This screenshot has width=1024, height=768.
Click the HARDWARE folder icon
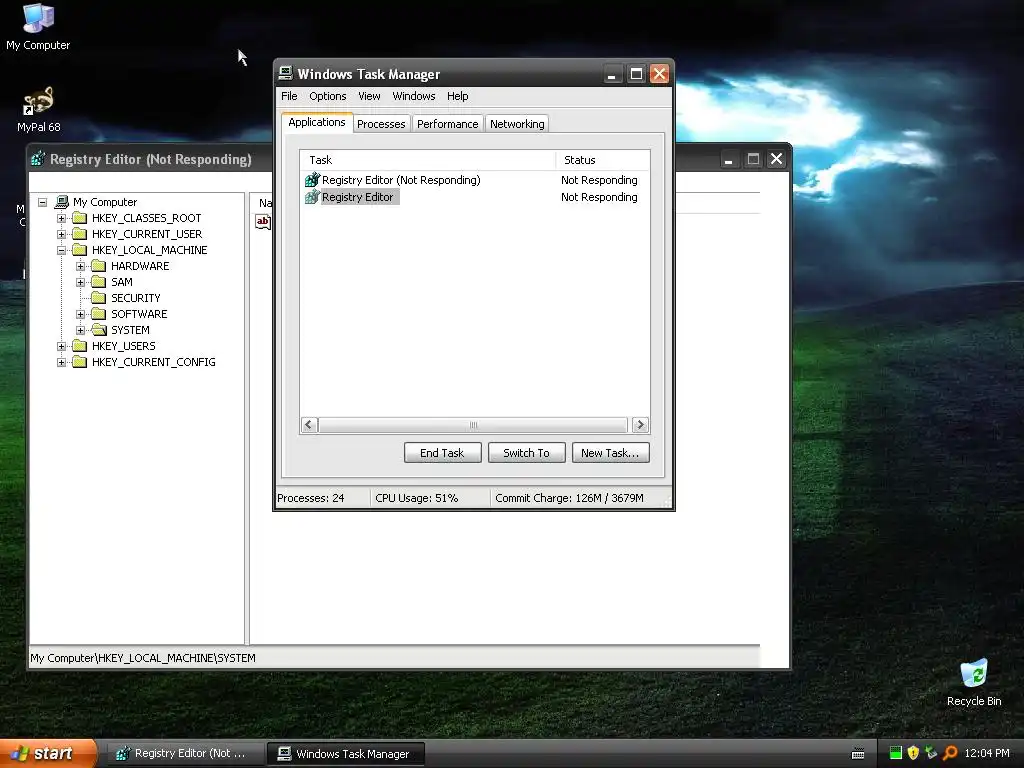pyautogui.click(x=99, y=266)
